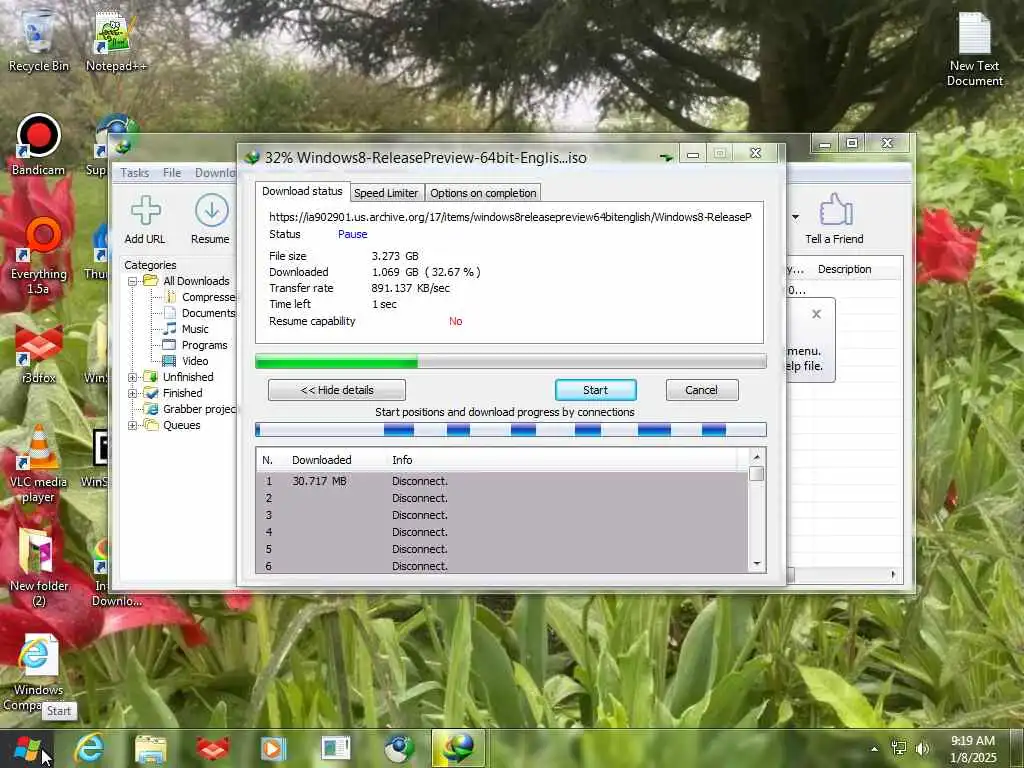Click the Hide details button

[337, 390]
